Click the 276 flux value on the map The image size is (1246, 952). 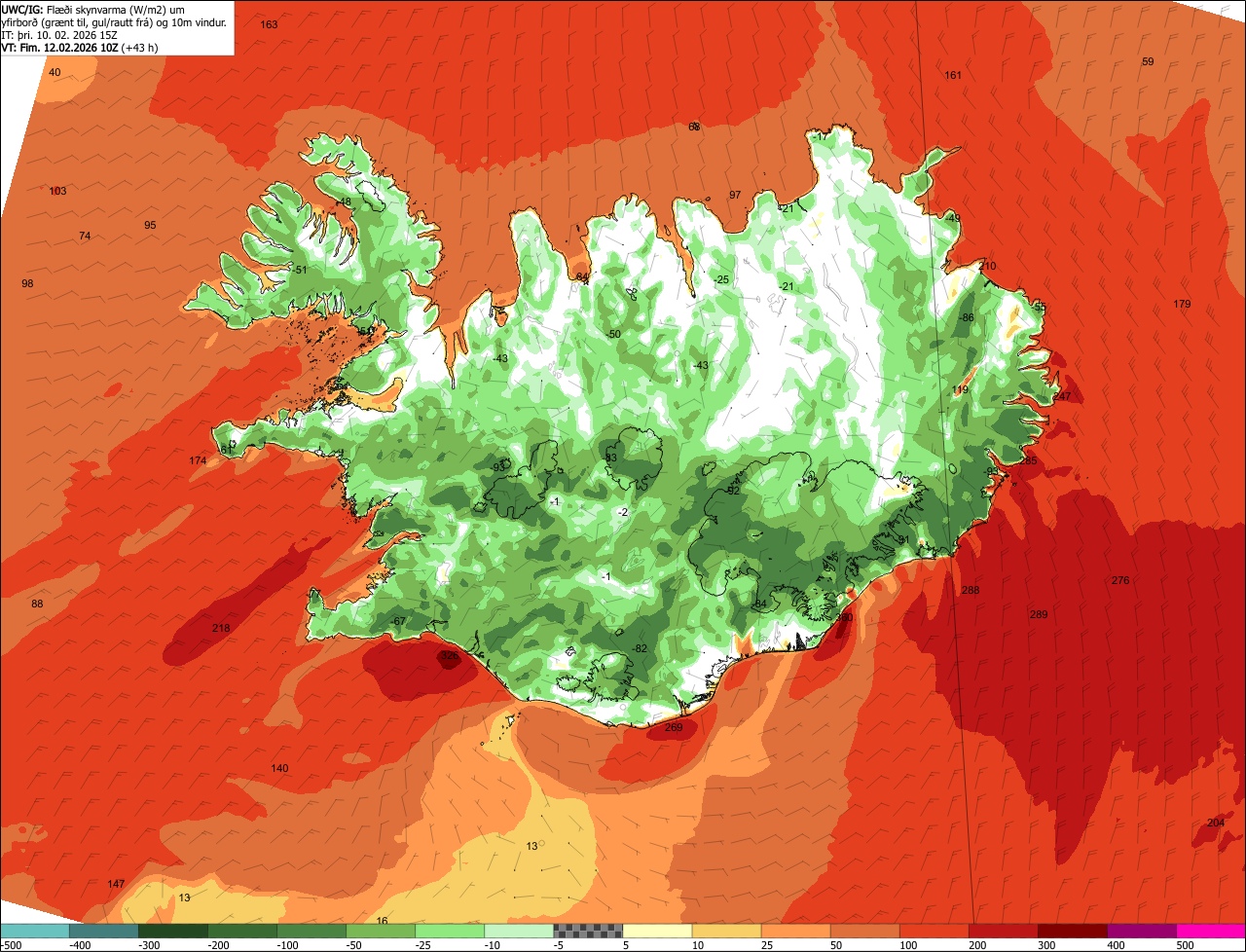tap(1120, 580)
